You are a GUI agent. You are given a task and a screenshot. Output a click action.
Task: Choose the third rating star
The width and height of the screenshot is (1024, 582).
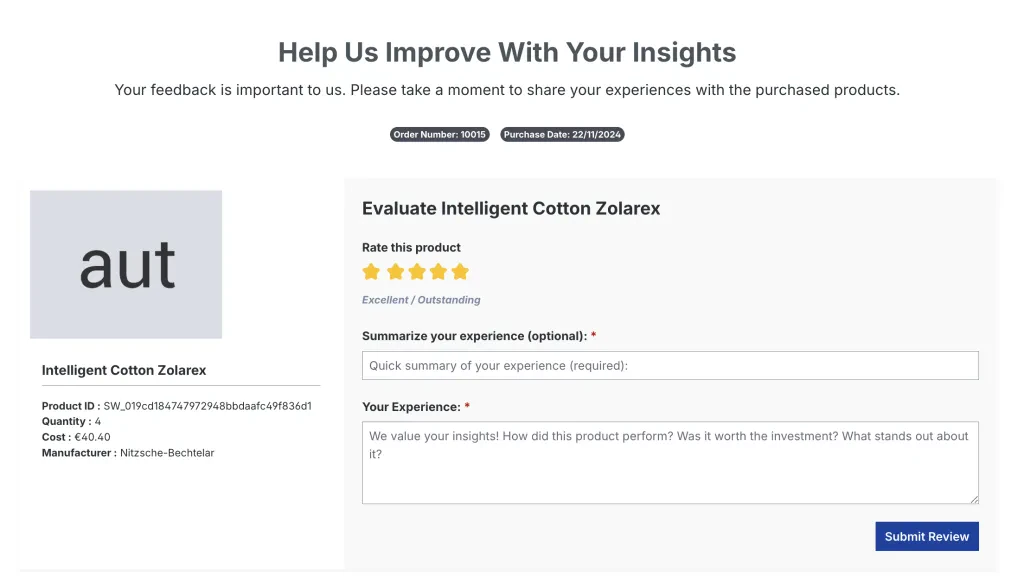[x=416, y=271]
